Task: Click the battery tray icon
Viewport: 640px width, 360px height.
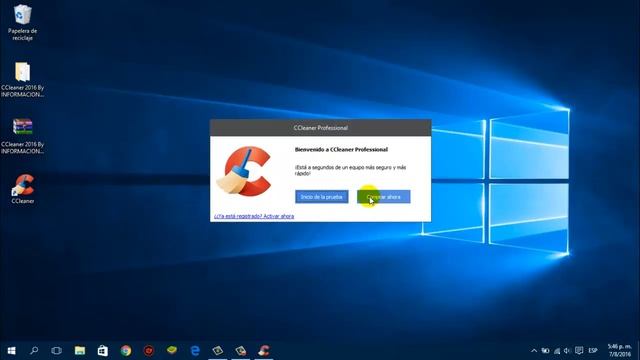Action: [545, 351]
